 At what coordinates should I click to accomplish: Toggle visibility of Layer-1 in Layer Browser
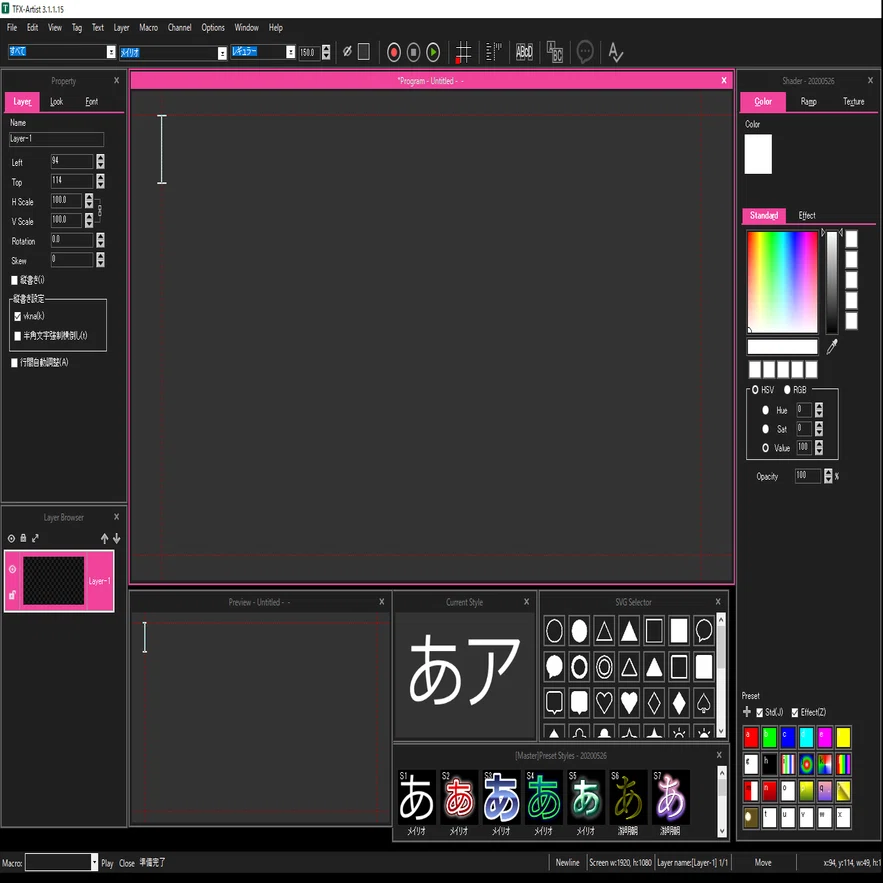coord(12,569)
